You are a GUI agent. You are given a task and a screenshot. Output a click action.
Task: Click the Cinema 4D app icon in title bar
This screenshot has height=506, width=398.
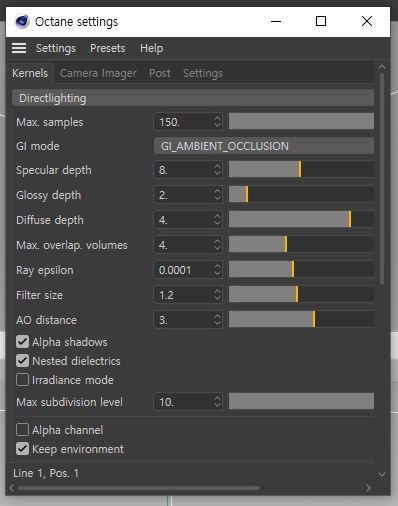22,22
